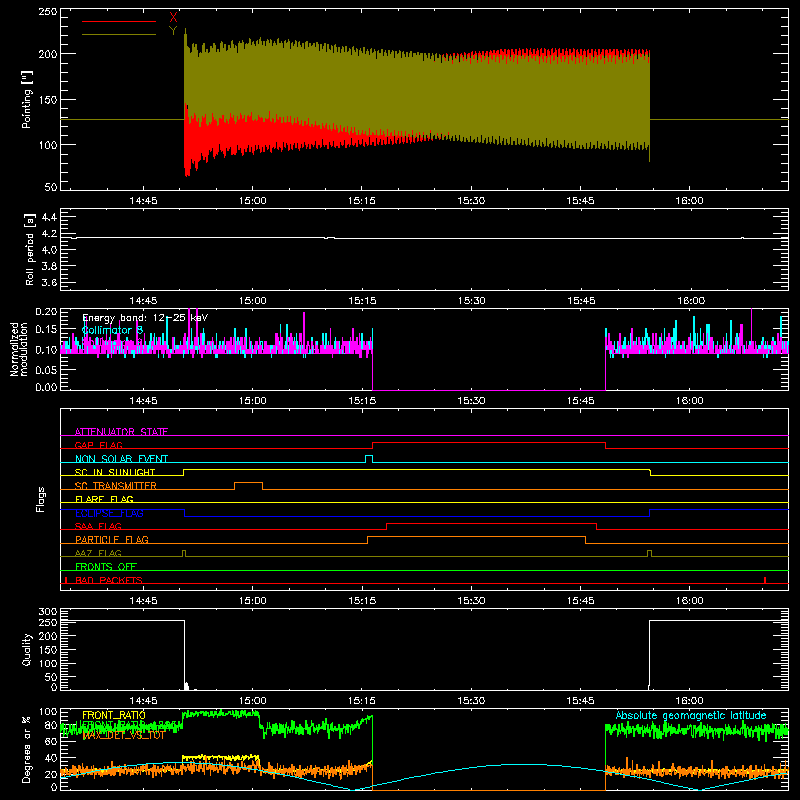Click the Quality axis title

point(27,649)
